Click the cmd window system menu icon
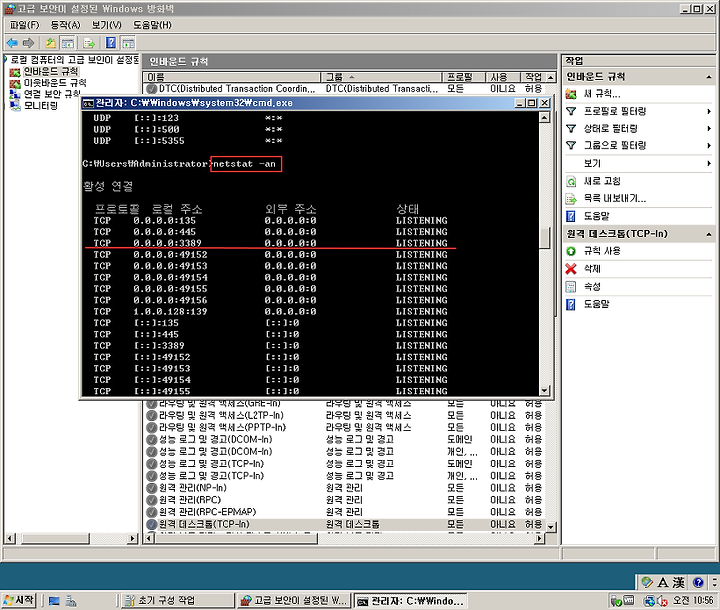720x610 pixels. 88,103
